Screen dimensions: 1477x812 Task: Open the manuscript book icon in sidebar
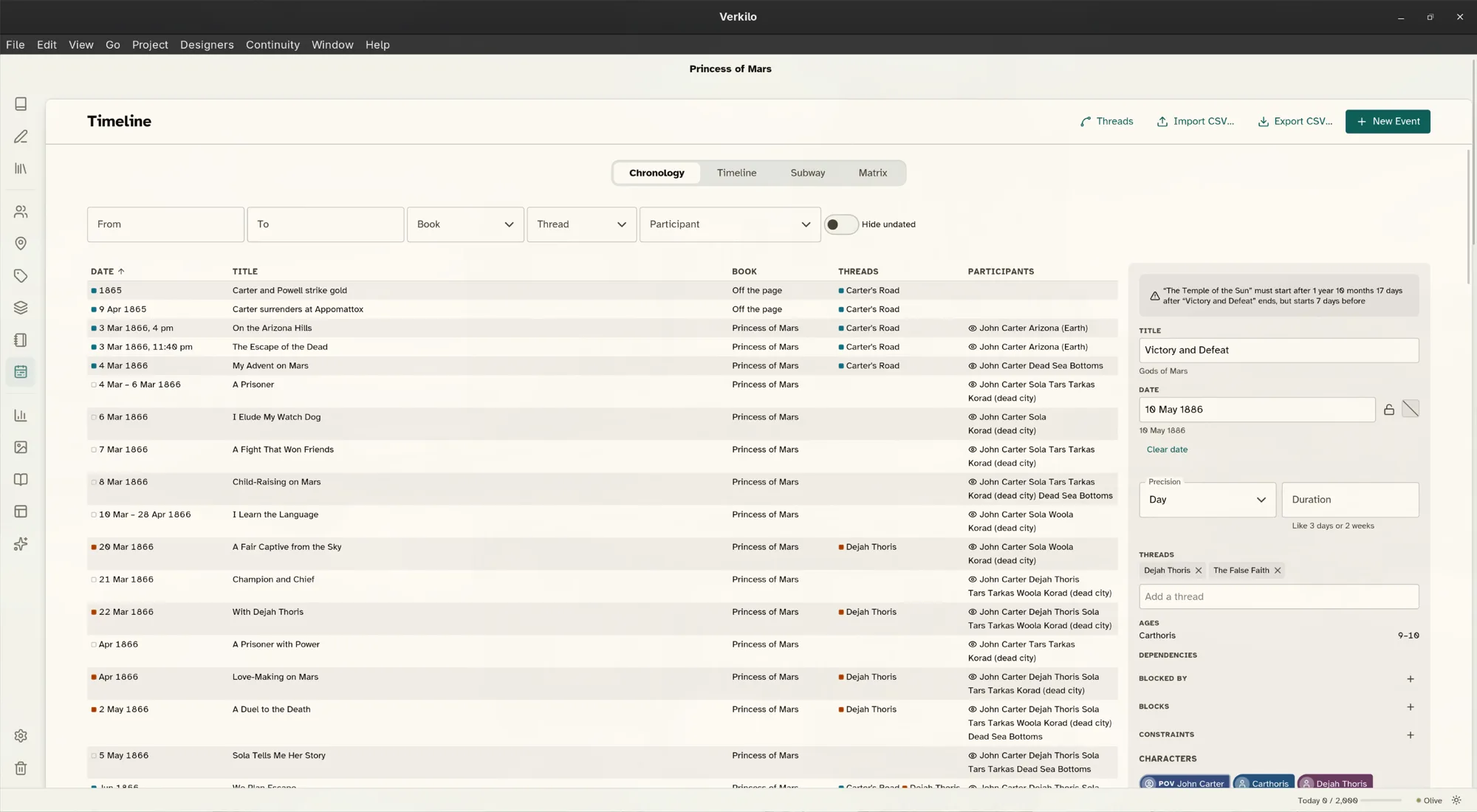[21, 104]
